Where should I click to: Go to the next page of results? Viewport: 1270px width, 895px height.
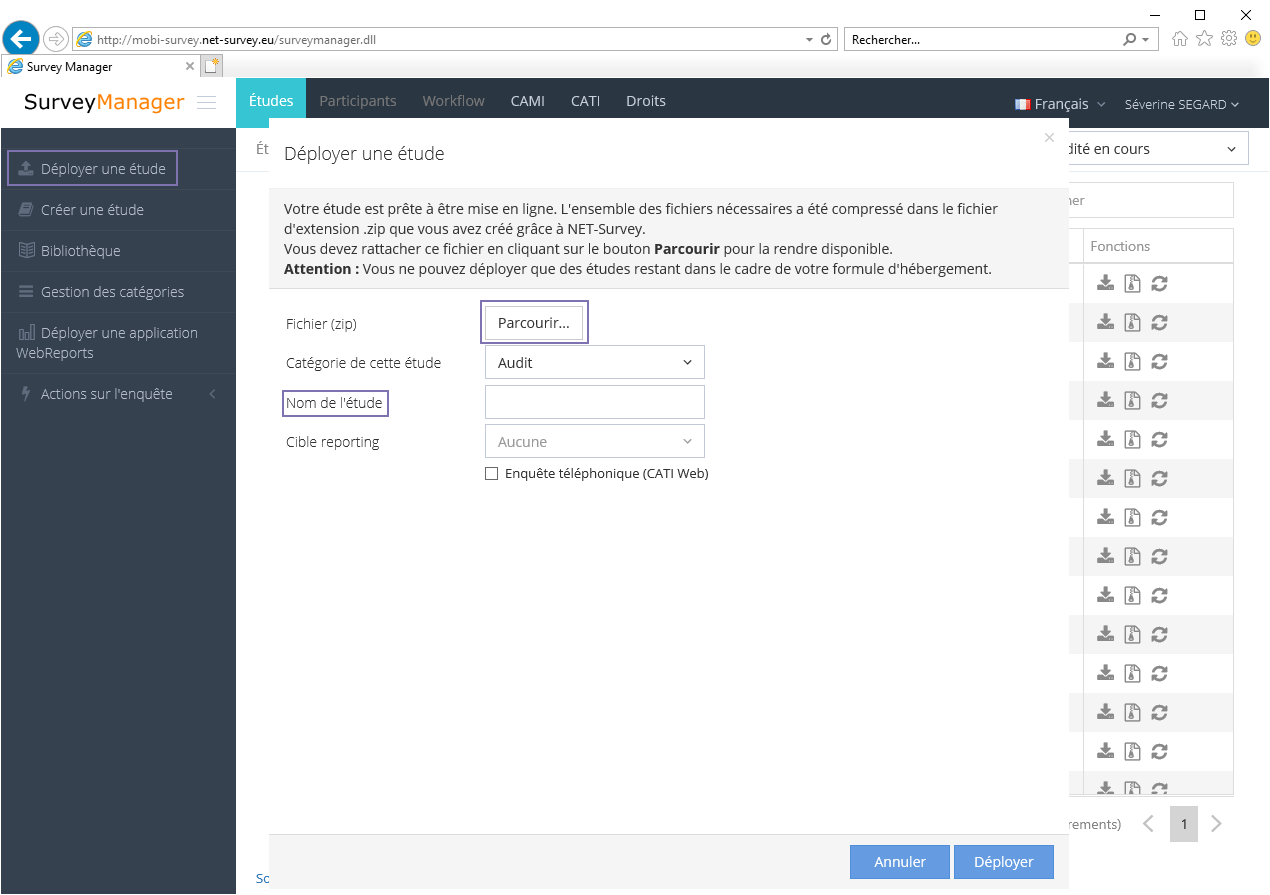click(x=1216, y=824)
